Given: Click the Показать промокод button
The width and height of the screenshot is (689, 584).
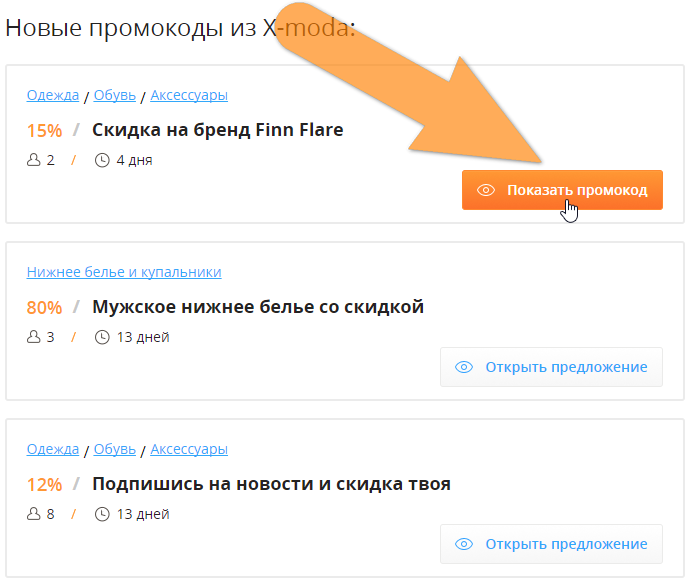Looking at the screenshot, I should (x=562, y=190).
